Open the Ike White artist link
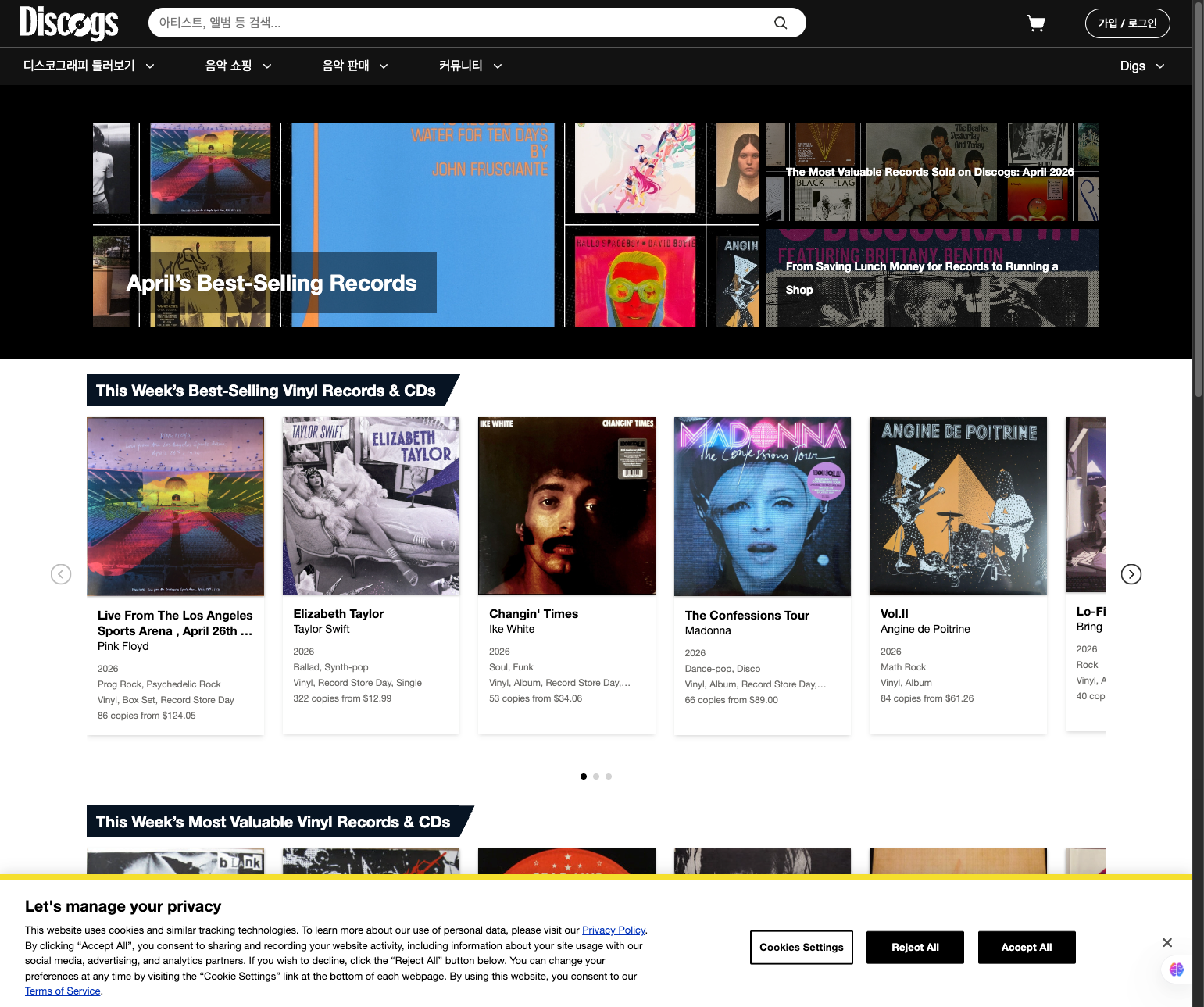The height and width of the screenshot is (1007, 1204). click(512, 629)
